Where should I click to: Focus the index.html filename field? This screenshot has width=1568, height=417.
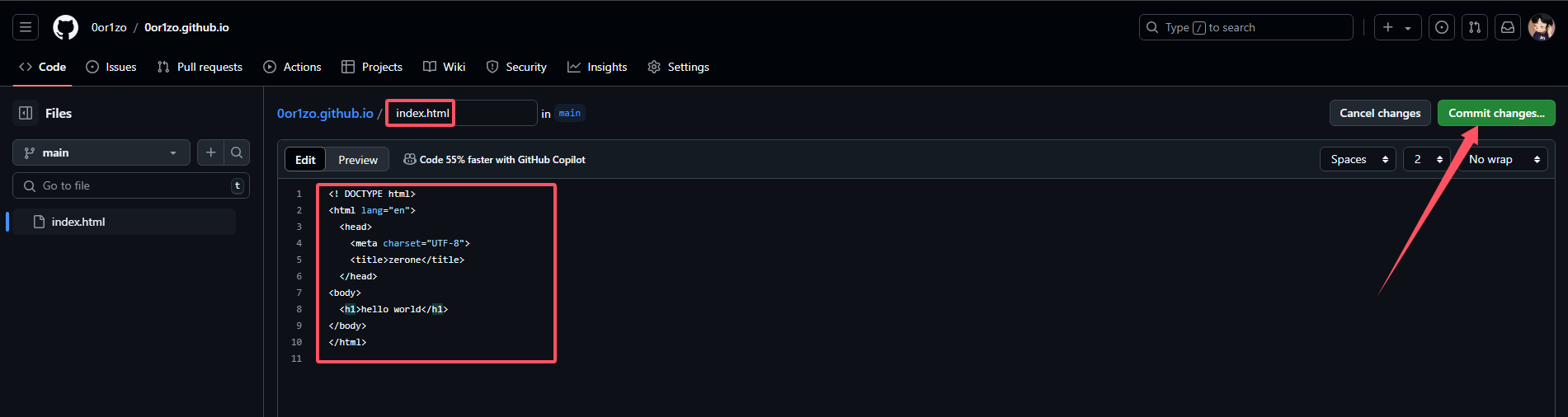(463, 113)
